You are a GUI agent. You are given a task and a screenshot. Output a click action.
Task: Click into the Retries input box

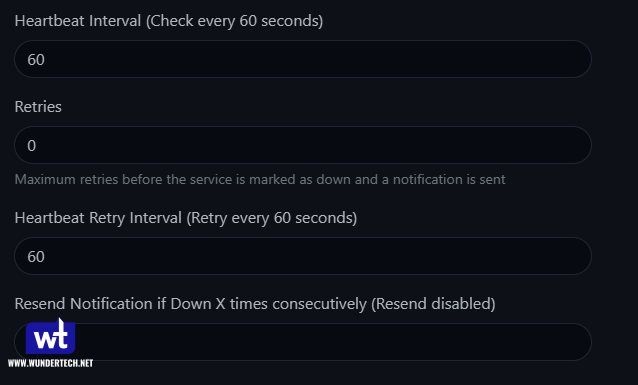(303, 145)
